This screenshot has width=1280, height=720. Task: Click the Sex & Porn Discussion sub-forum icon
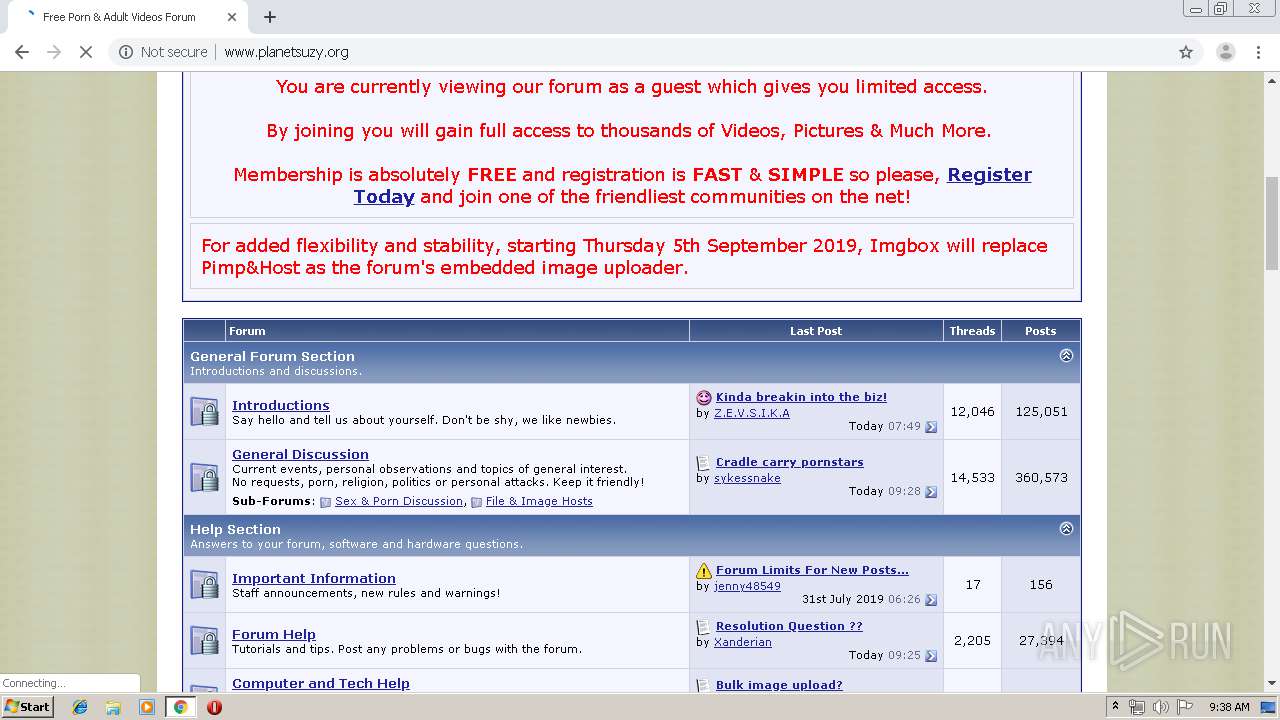tap(325, 502)
